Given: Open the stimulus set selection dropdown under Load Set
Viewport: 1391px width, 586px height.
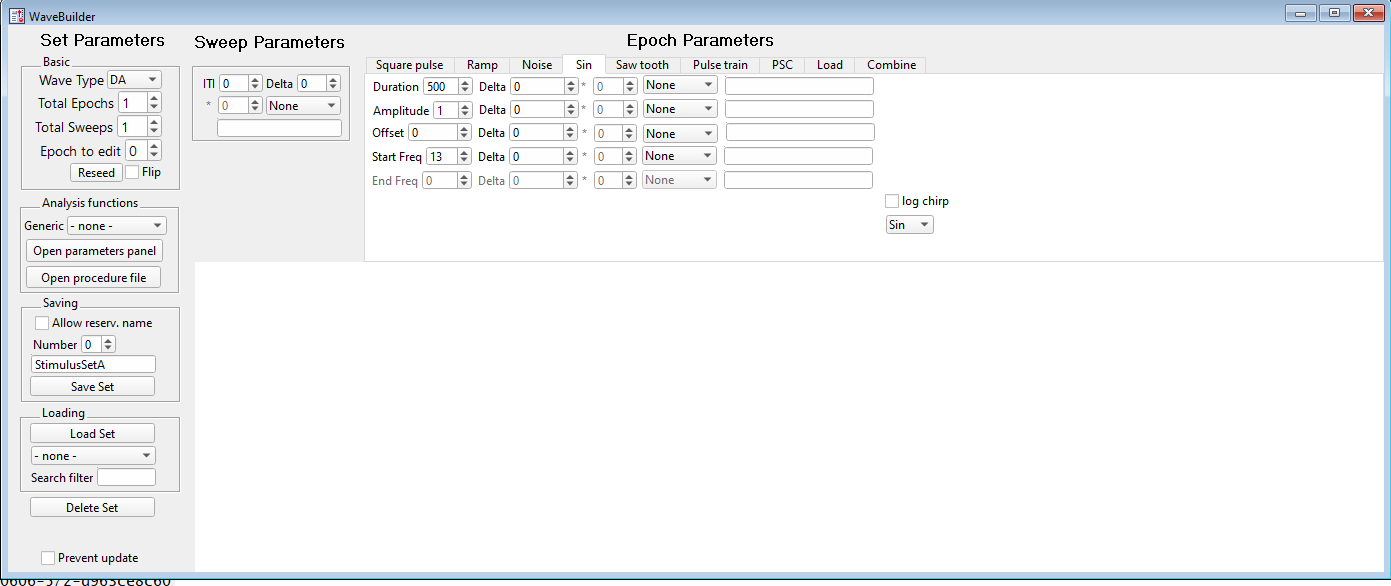Looking at the screenshot, I should point(92,455).
